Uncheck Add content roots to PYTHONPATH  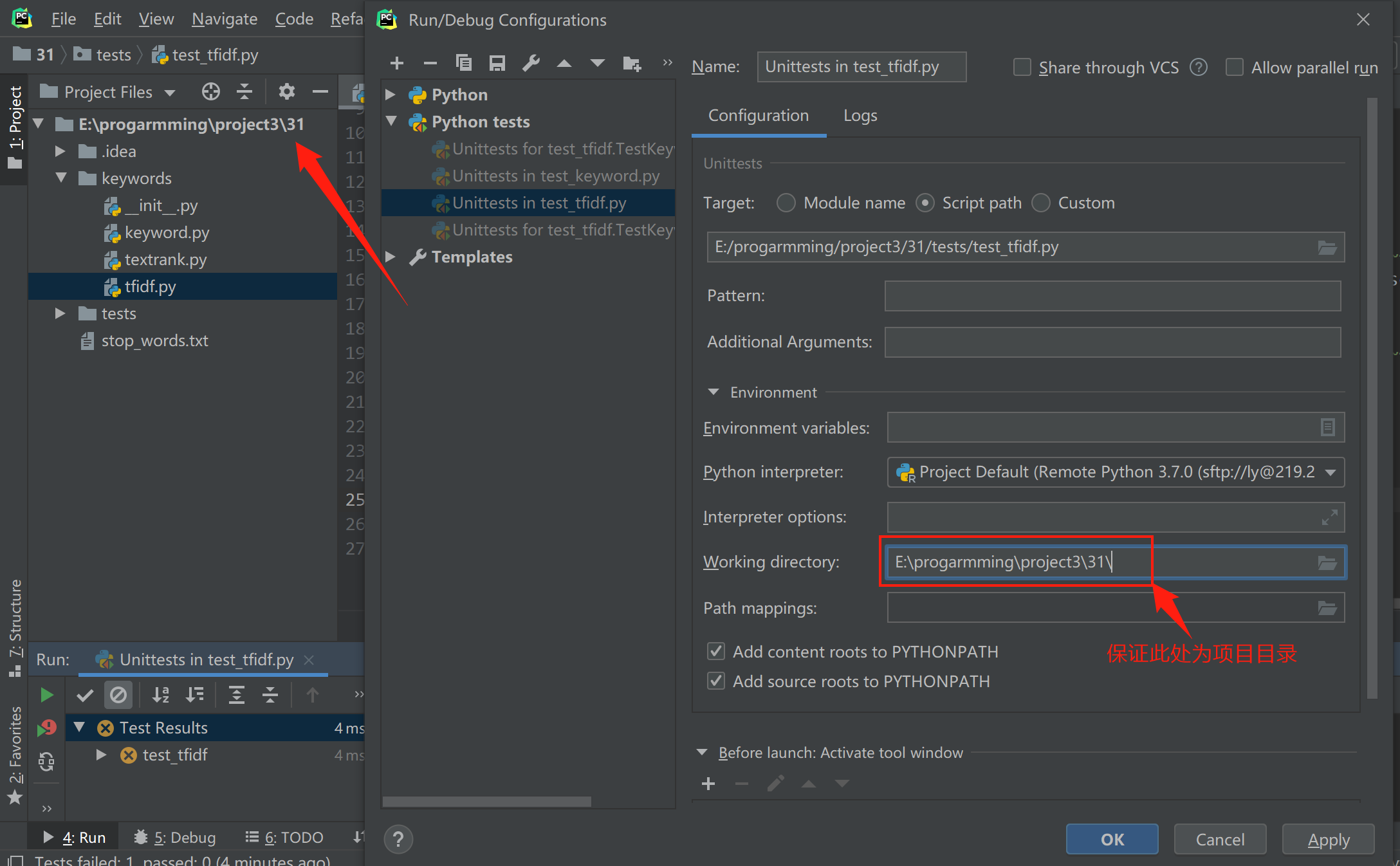click(x=715, y=652)
